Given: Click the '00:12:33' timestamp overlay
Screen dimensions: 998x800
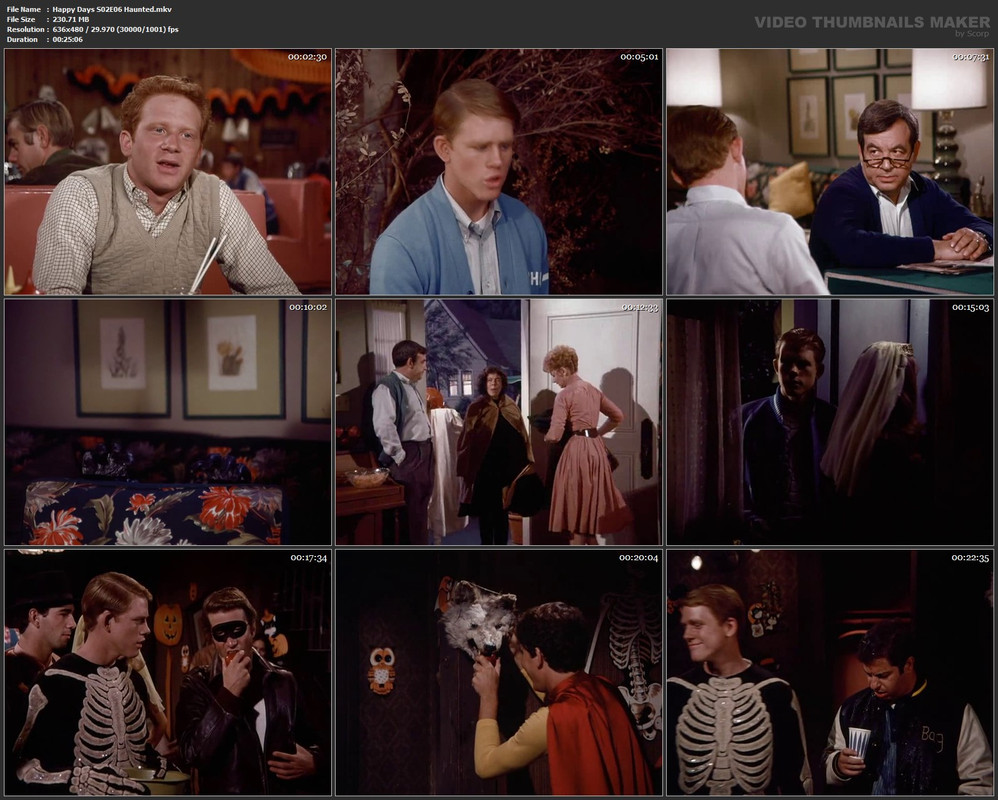Looking at the screenshot, I should (x=640, y=307).
